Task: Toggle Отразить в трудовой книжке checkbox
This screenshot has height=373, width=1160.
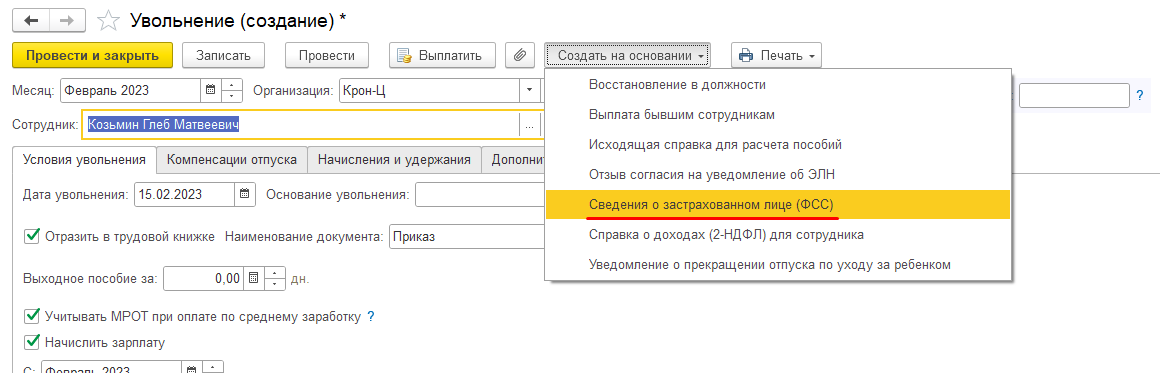Action: click(32, 236)
